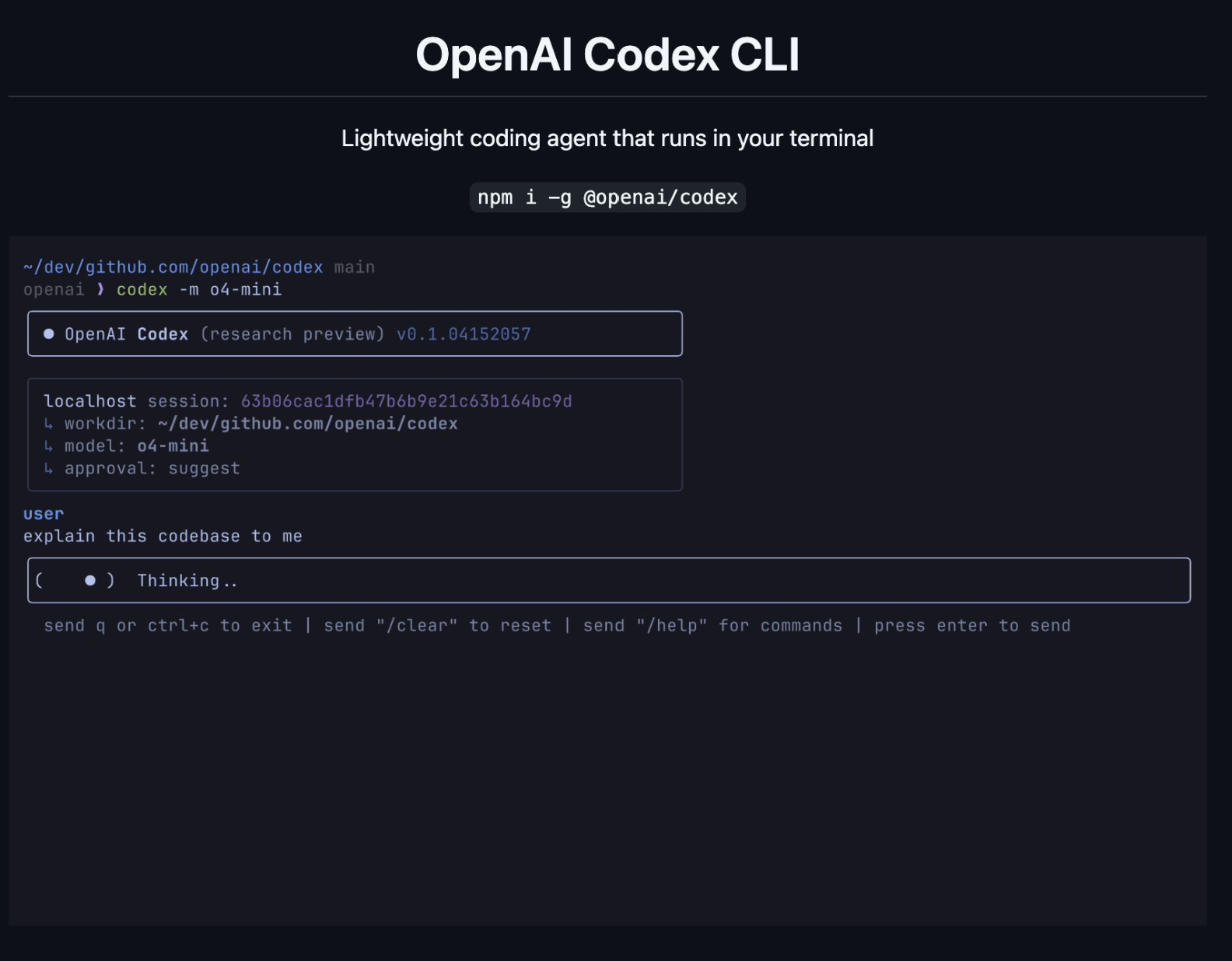Click the "main" branch label

click(355, 267)
